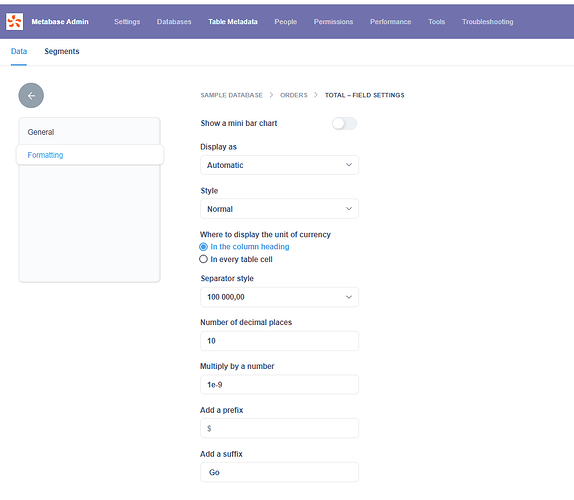The width and height of the screenshot is (574, 500).
Task: Click the Multiply by a number field
Action: pyautogui.click(x=279, y=385)
